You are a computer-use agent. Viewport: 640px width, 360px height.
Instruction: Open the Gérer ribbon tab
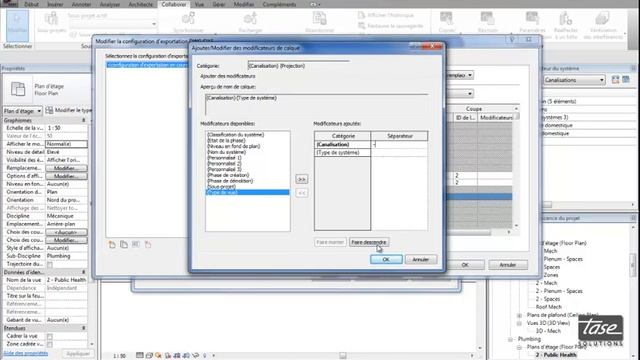coord(219,4)
